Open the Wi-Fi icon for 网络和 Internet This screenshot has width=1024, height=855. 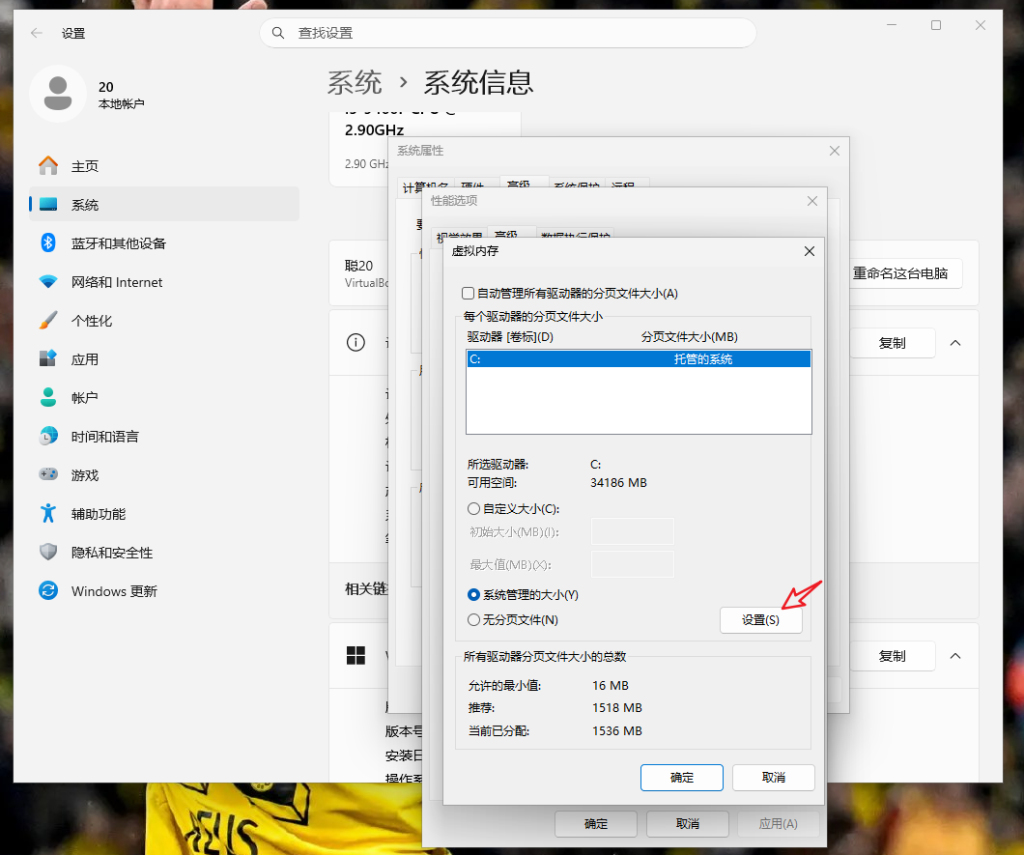[48, 282]
